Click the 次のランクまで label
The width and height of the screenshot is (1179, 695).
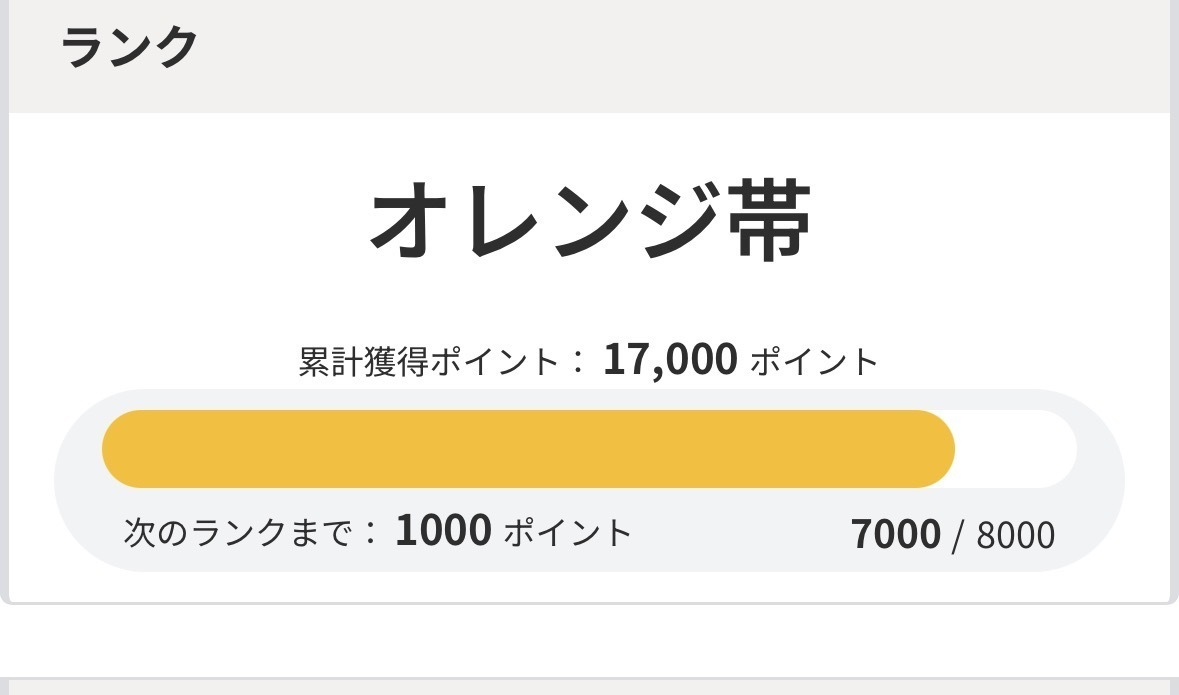238,533
